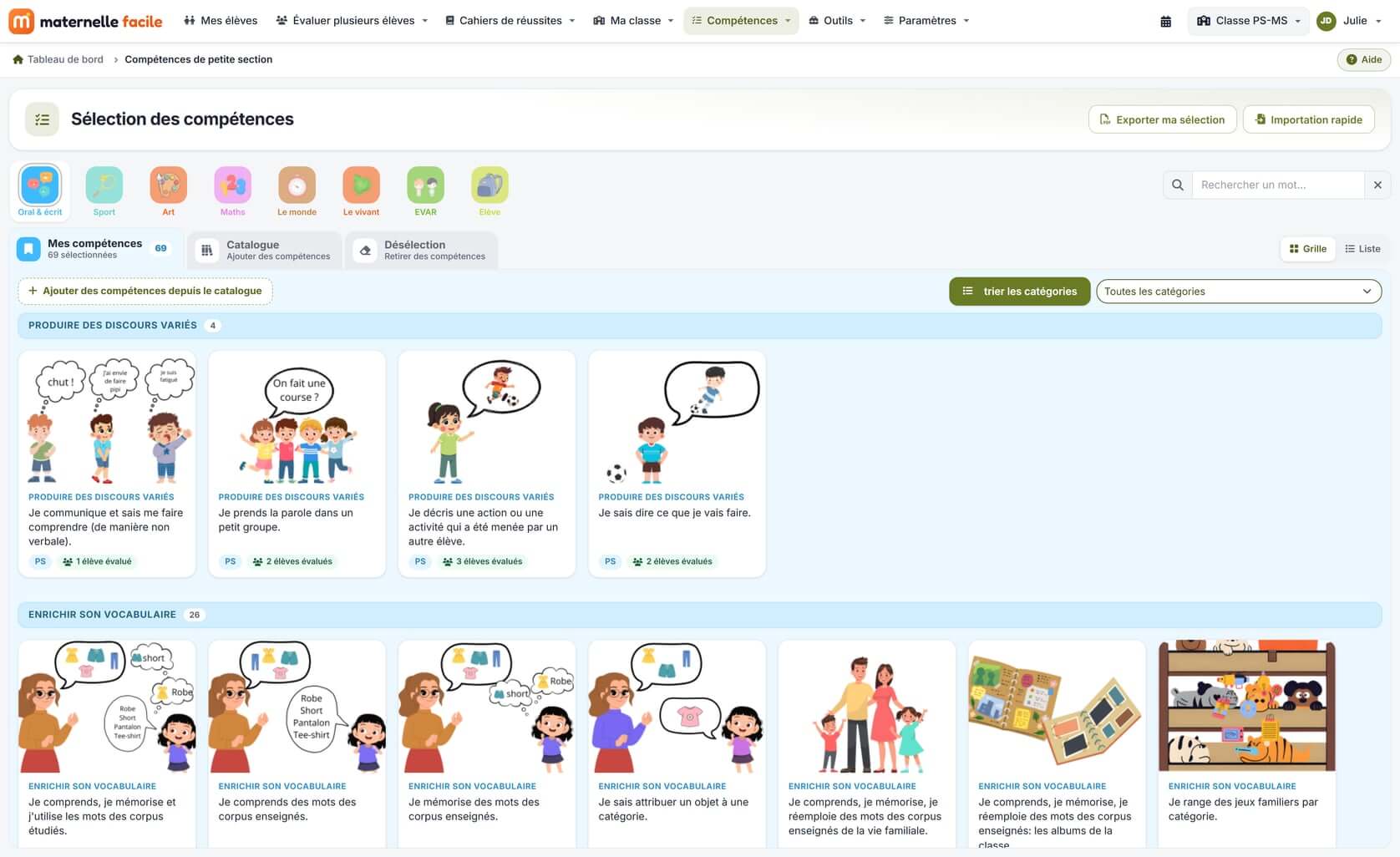Select the Le vivant domain icon
Screen dimensions: 1400x857
point(362,185)
